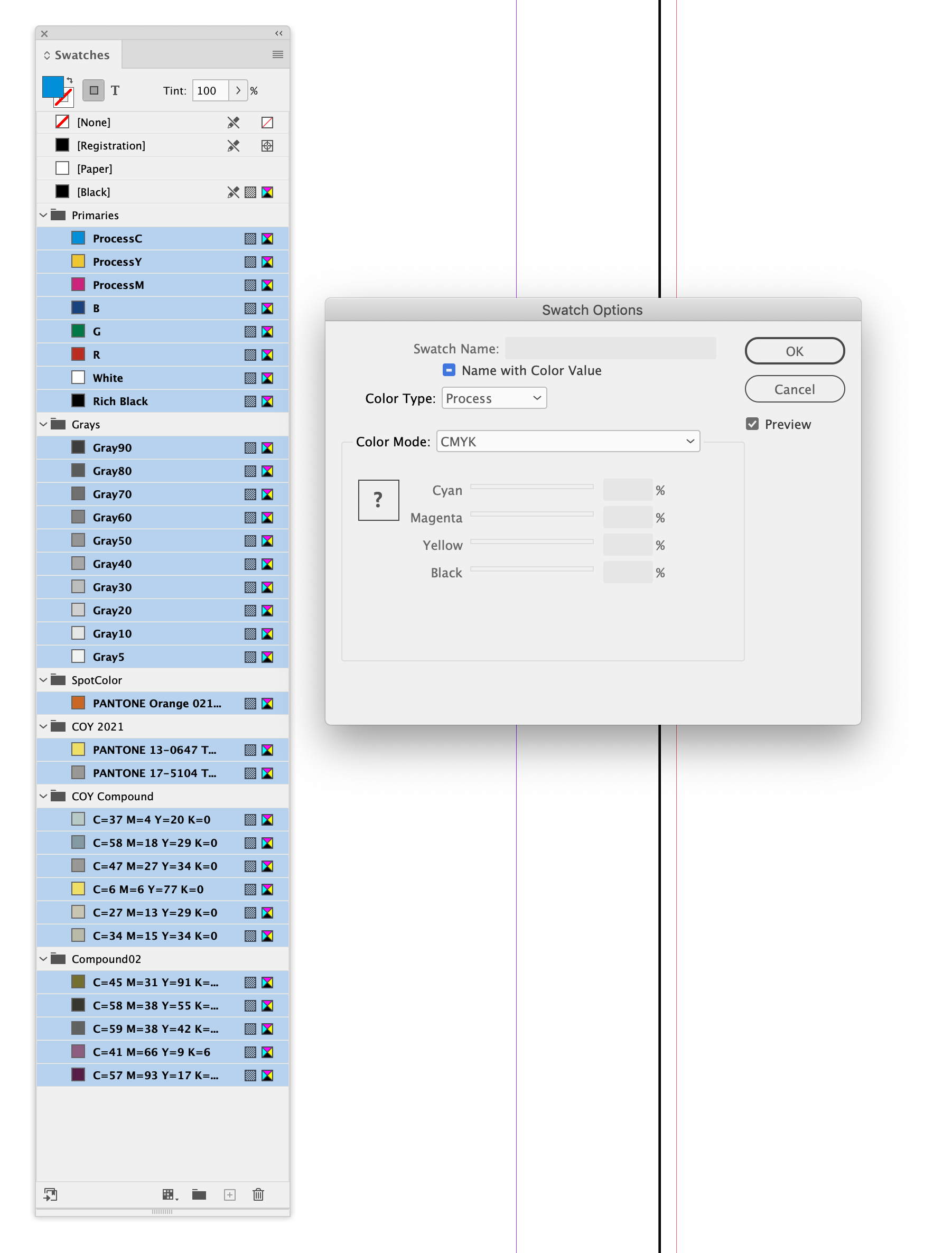Click the formatting affects container icon
The height and width of the screenshot is (1253, 952).
(x=94, y=90)
